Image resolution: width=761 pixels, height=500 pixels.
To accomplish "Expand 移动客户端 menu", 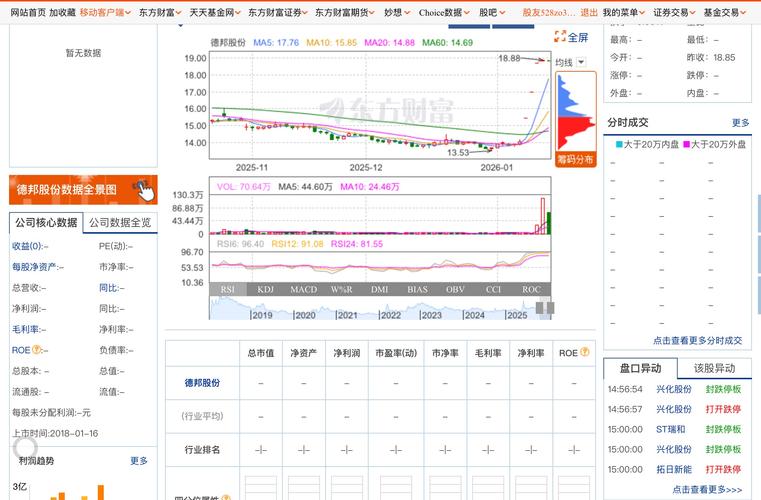I will (x=105, y=13).
